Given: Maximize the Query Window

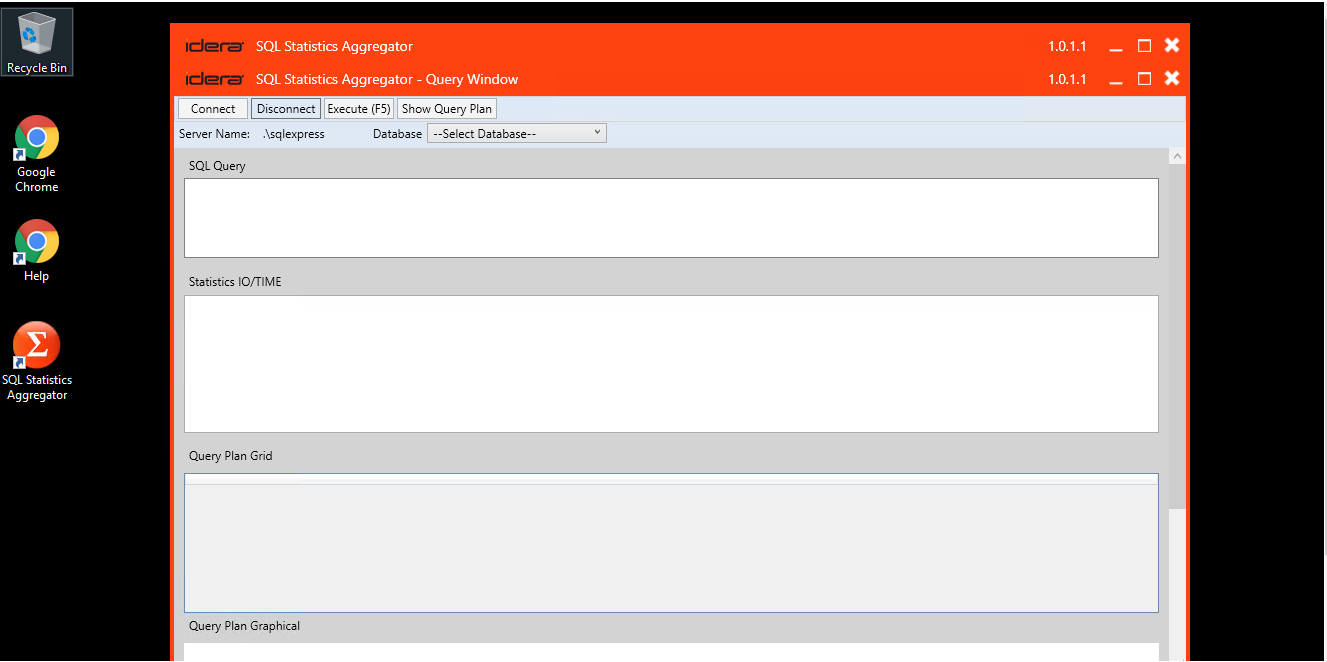Looking at the screenshot, I should pyautogui.click(x=1144, y=79).
